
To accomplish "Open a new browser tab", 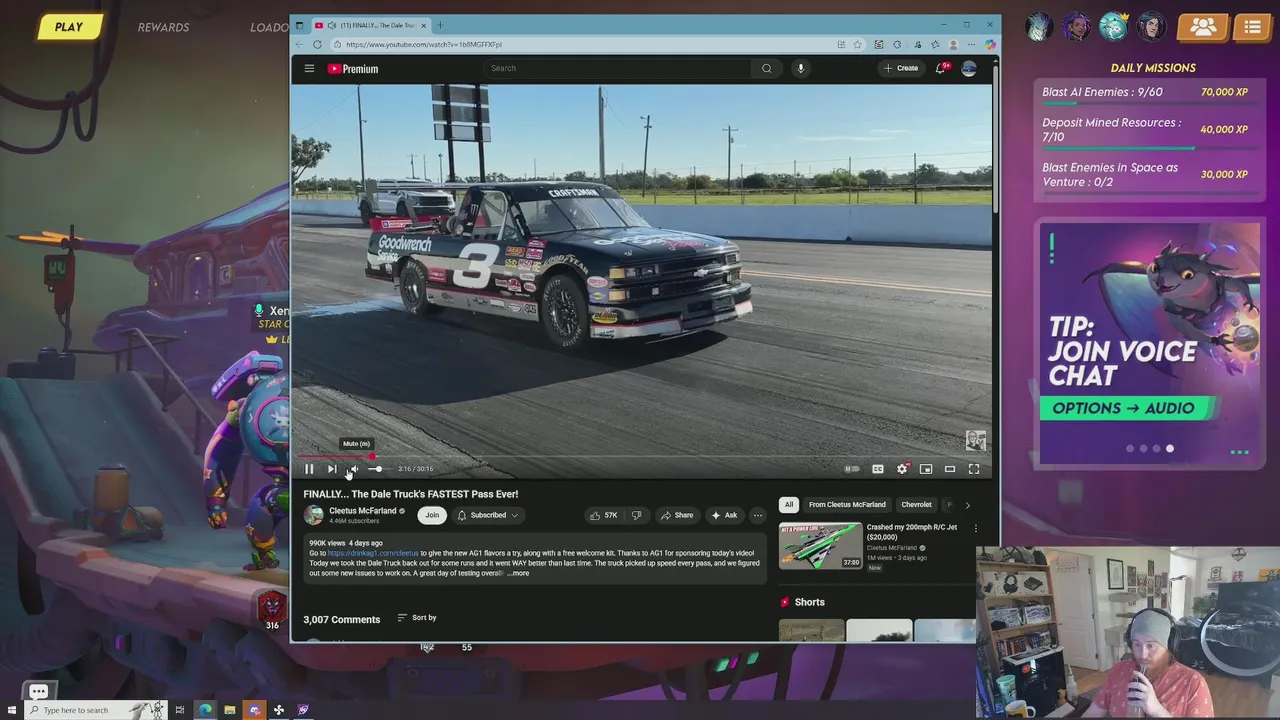I will coord(440,25).
